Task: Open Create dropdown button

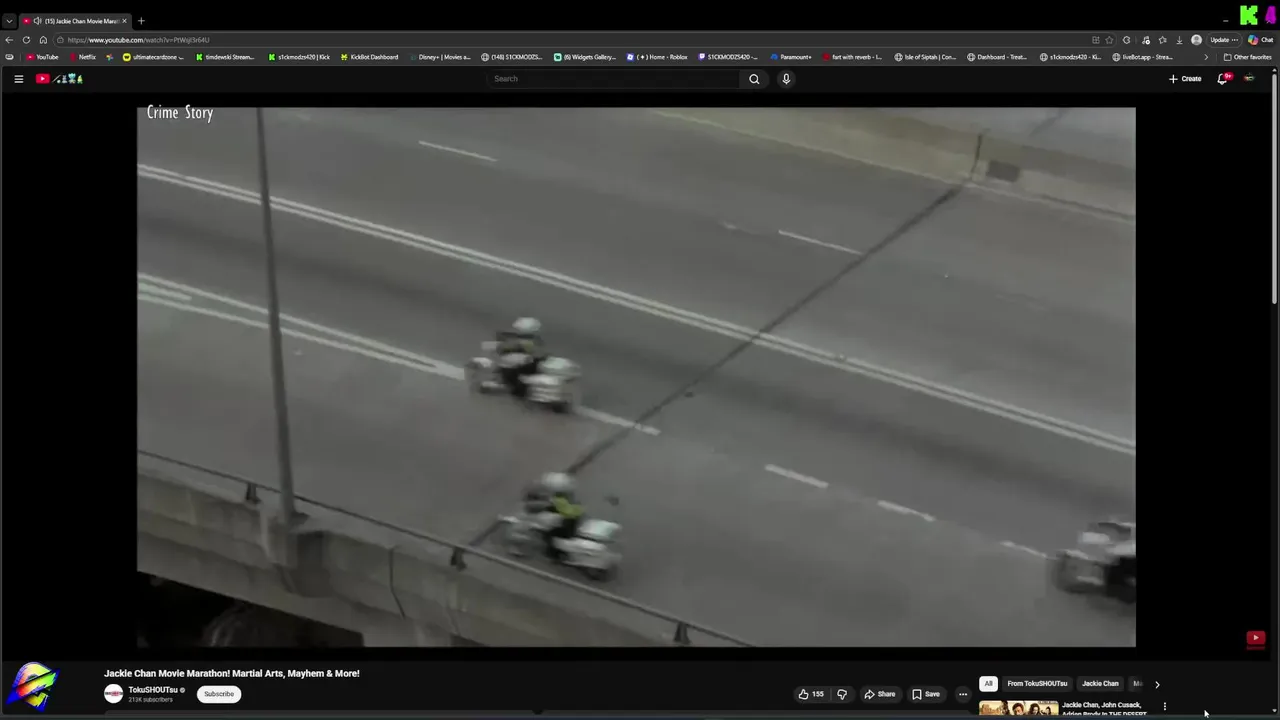Action: (1185, 79)
